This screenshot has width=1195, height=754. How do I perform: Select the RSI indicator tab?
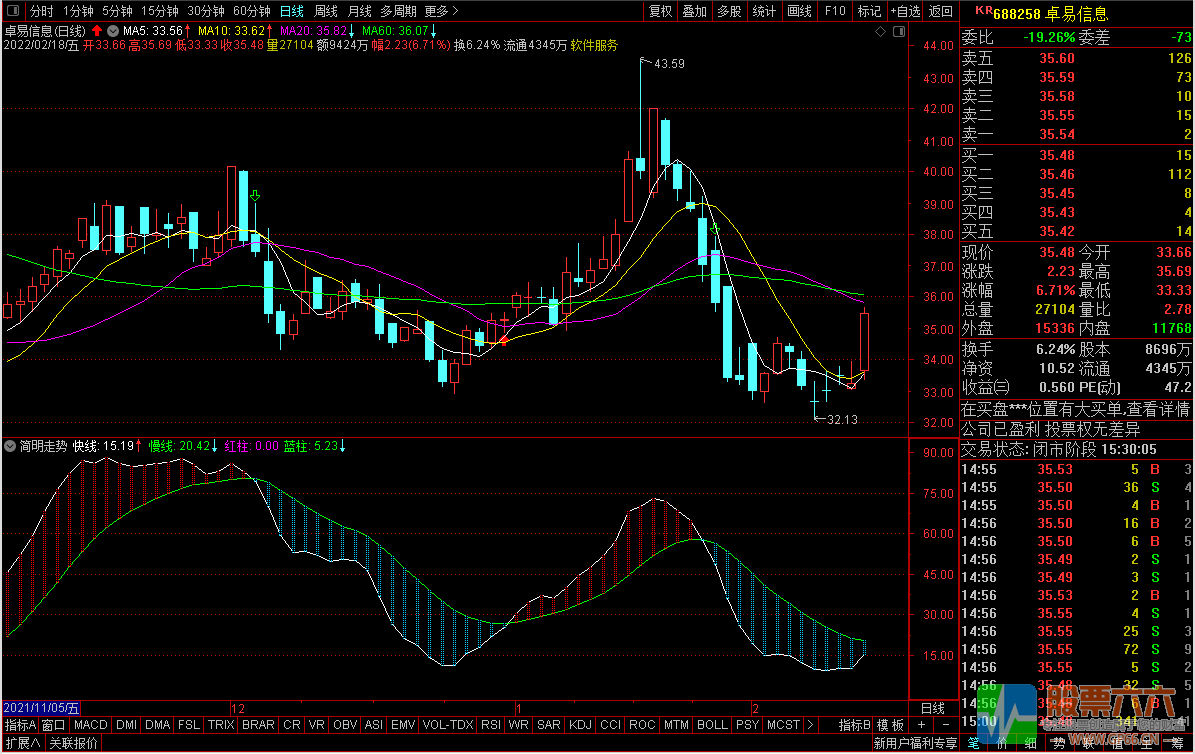click(x=491, y=725)
